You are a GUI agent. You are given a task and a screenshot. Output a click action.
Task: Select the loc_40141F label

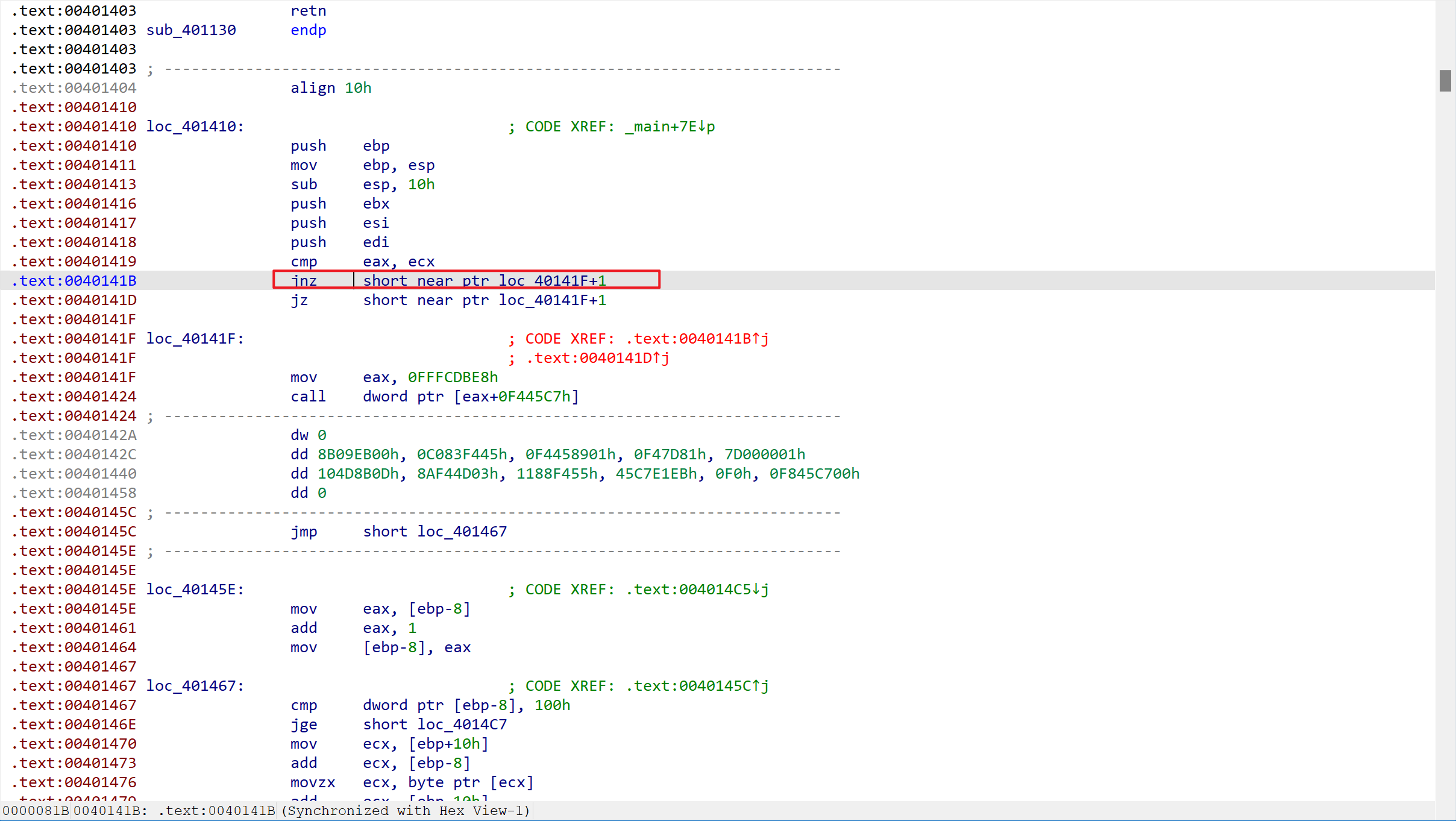(x=195, y=339)
